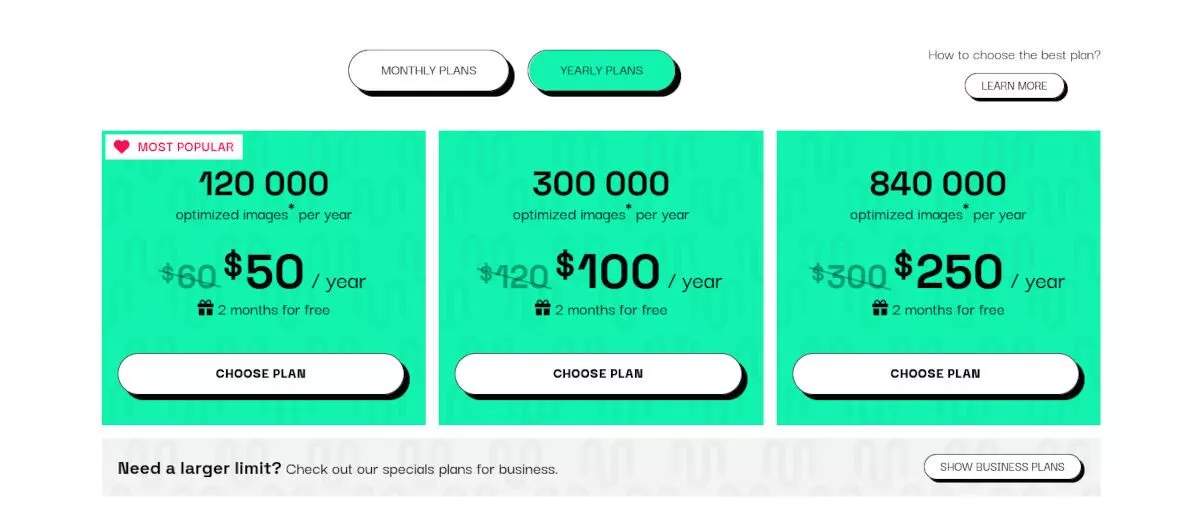Select the Yearly Plans toggle

[602, 71]
